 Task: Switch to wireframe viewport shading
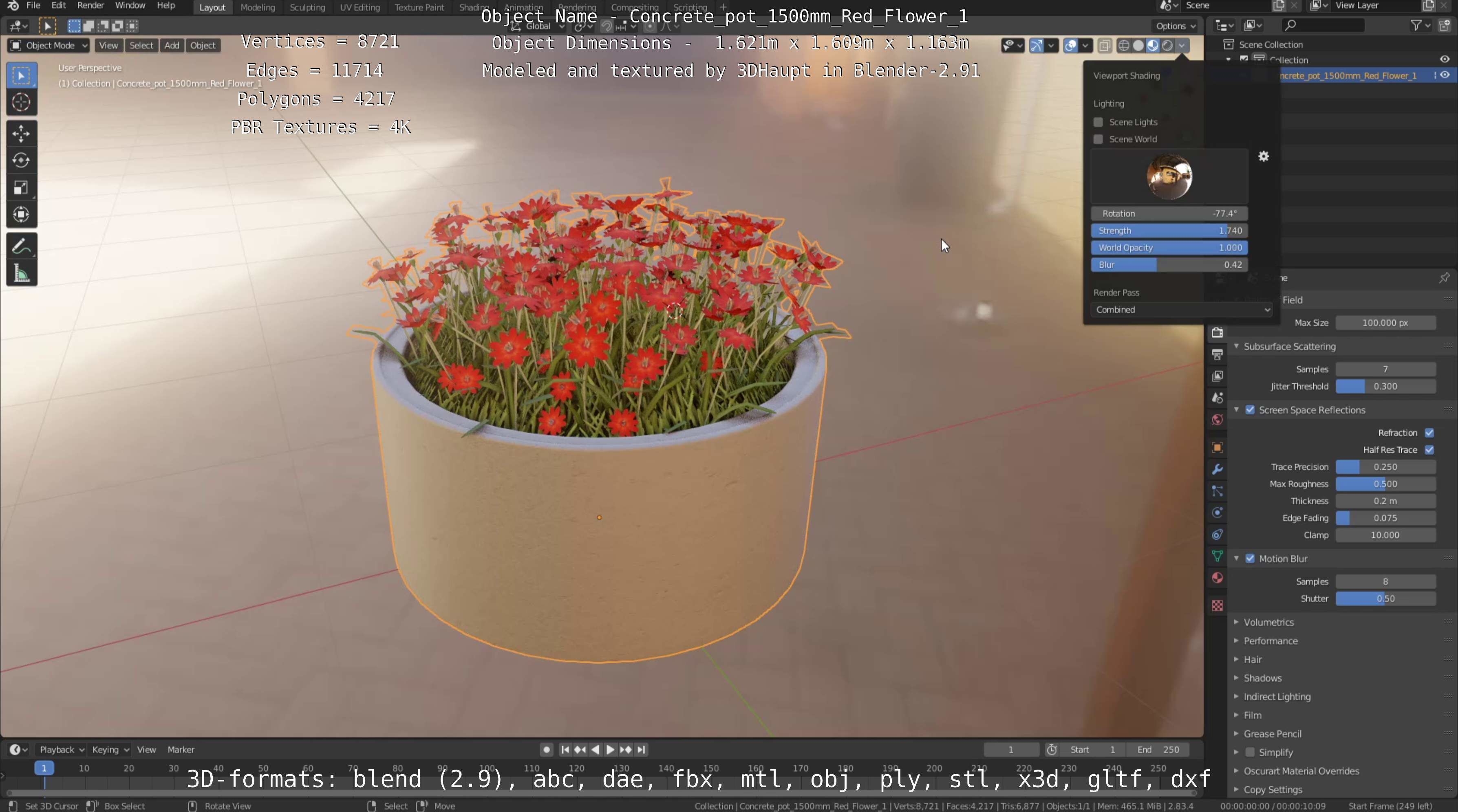click(x=1123, y=46)
